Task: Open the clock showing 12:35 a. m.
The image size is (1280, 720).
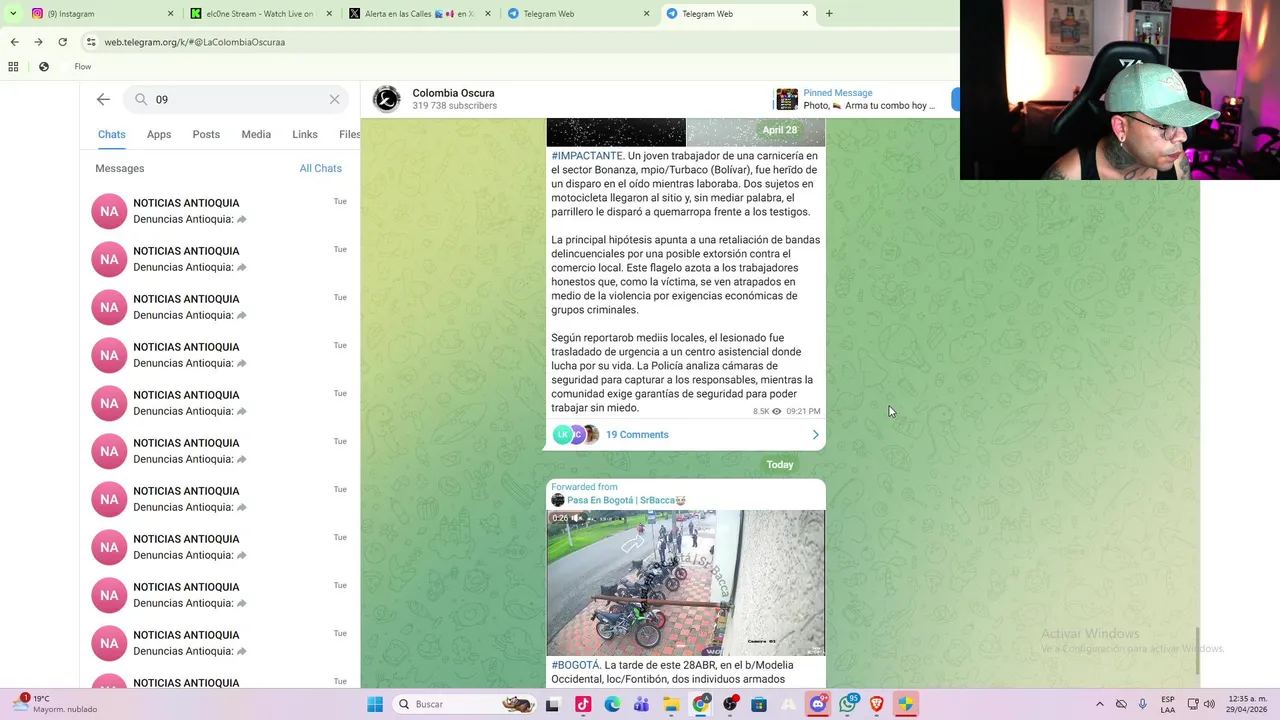Action: 1247,704
